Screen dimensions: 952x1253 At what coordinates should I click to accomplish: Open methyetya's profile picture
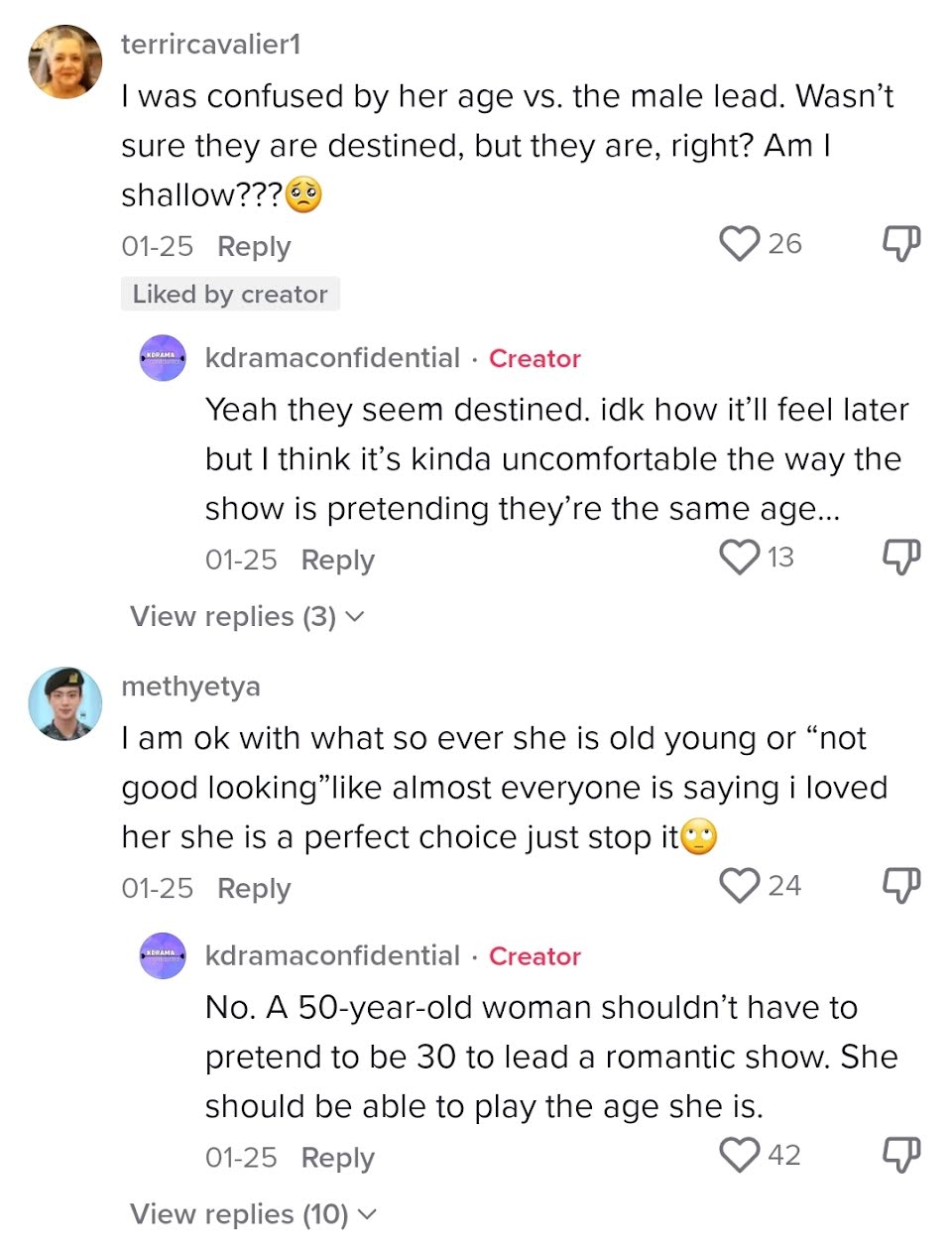65,703
